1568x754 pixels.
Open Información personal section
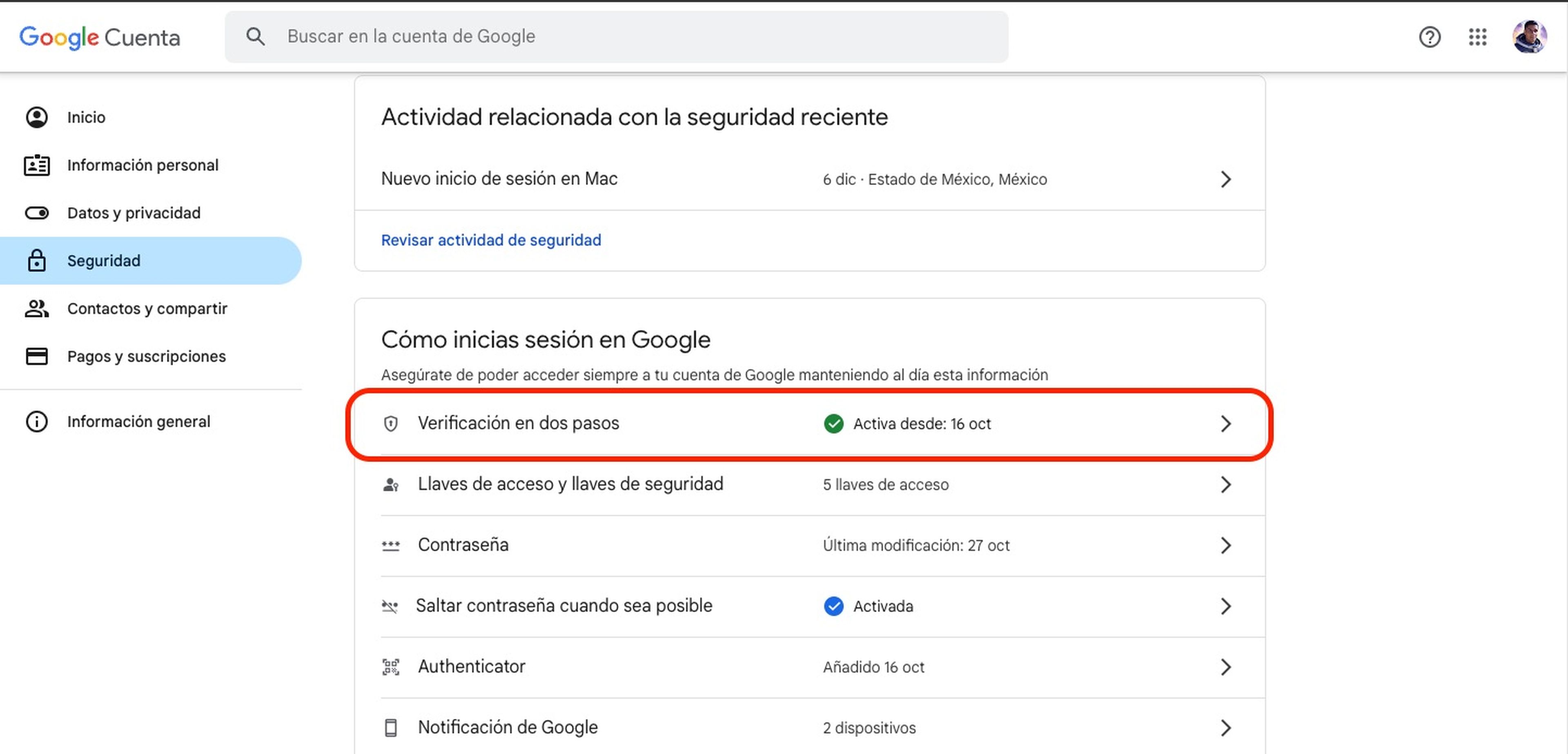(x=143, y=165)
